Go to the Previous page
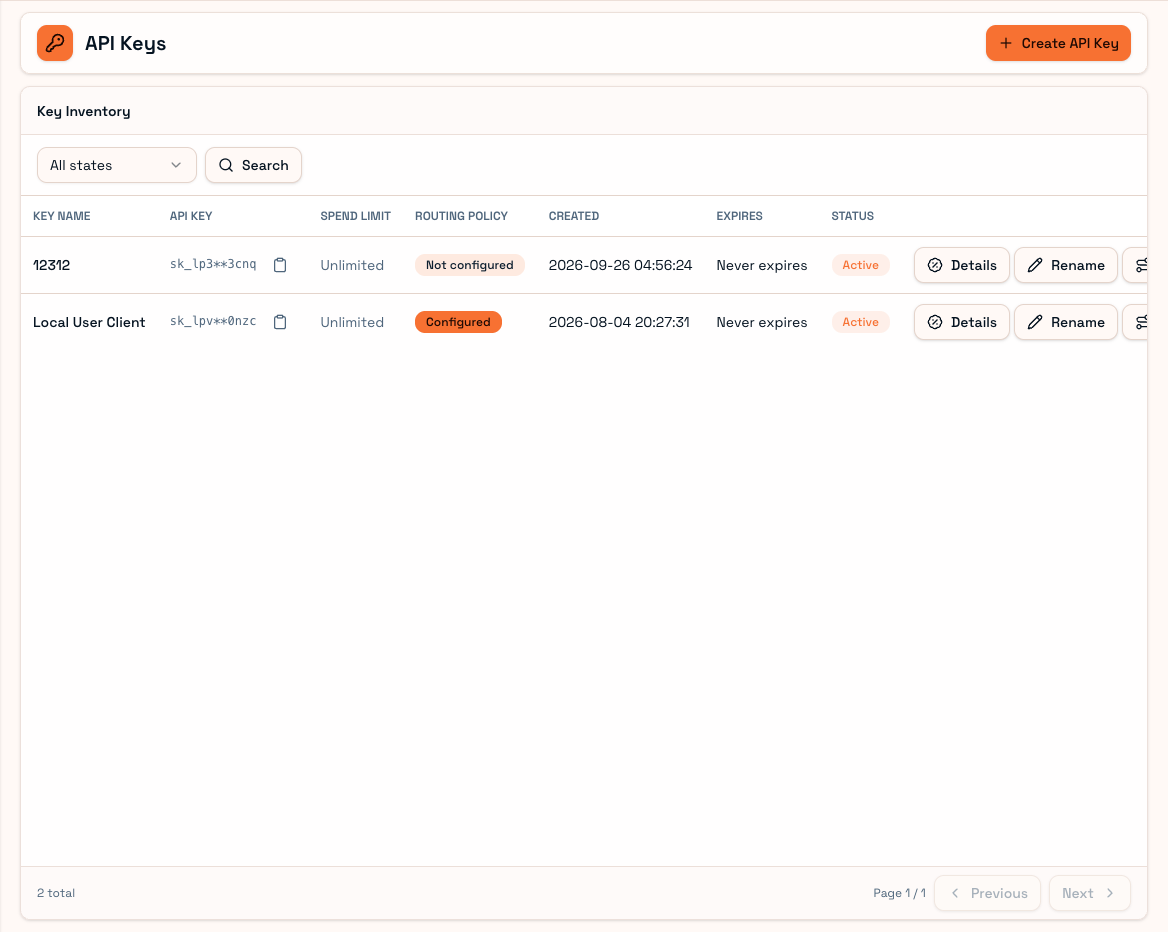1168x932 pixels. click(x=988, y=893)
